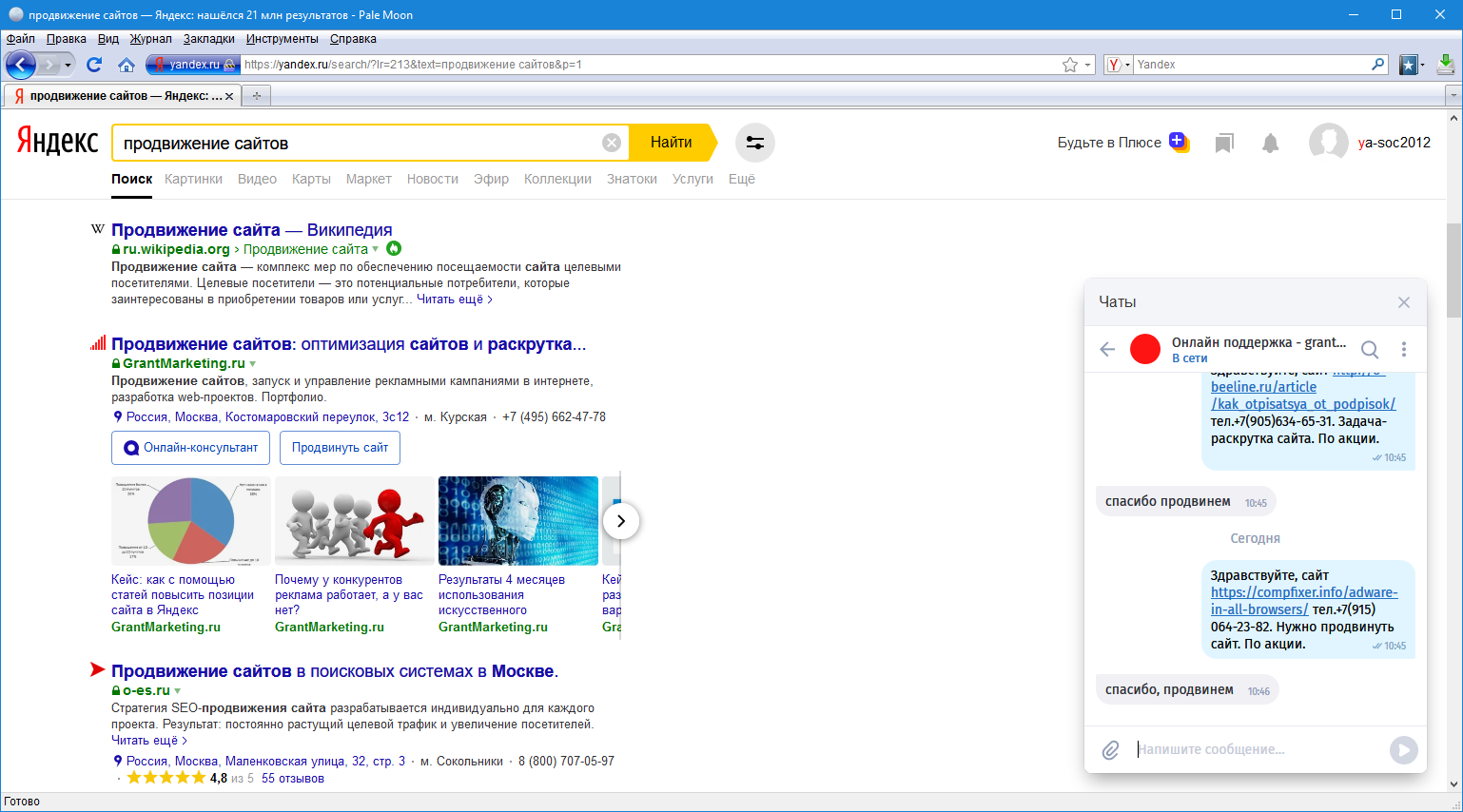Open the compfixer.info link in the chat
The height and width of the screenshot is (812, 1463).
1304,601
